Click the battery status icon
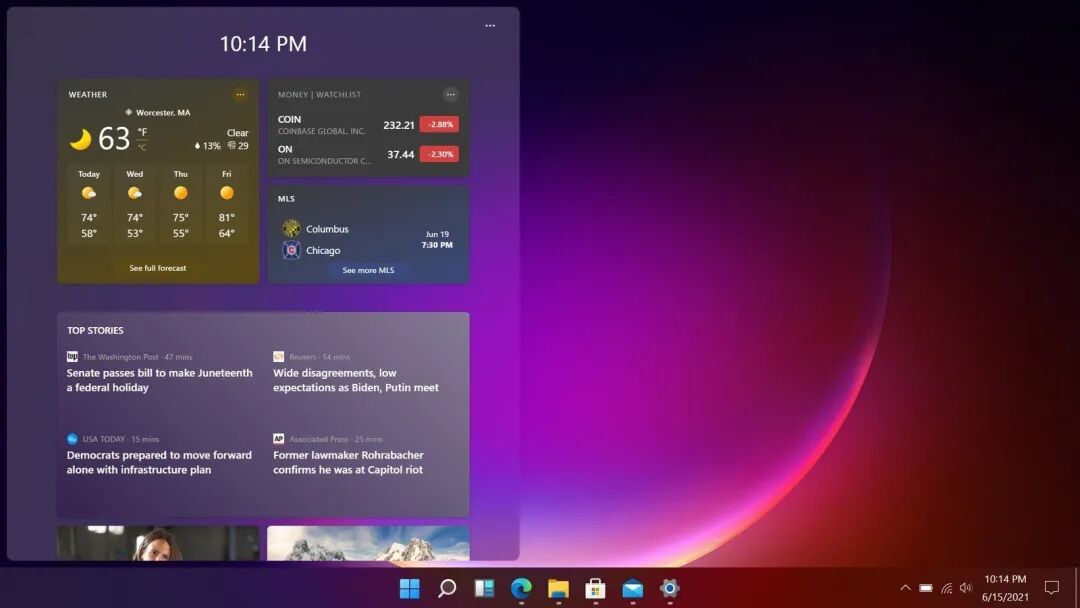The image size is (1080, 608). click(926, 588)
